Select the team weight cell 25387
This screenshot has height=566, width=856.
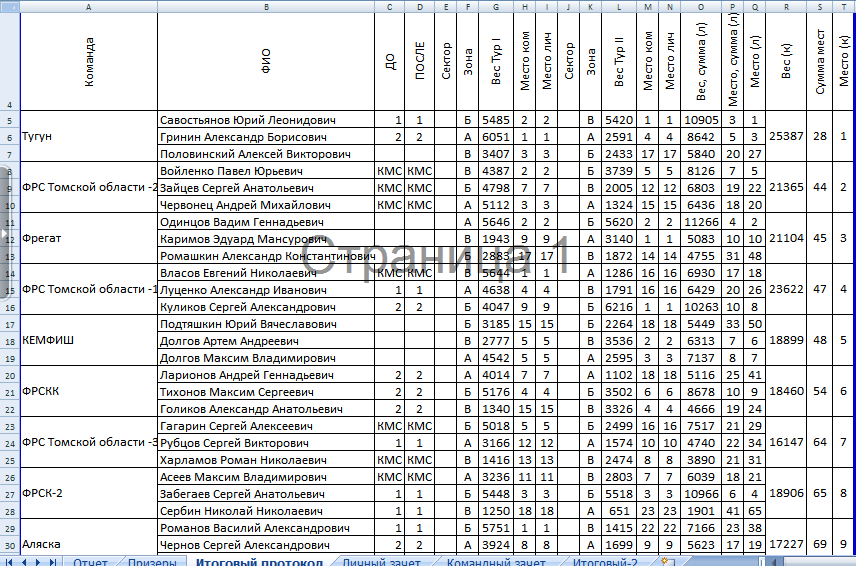[786, 136]
